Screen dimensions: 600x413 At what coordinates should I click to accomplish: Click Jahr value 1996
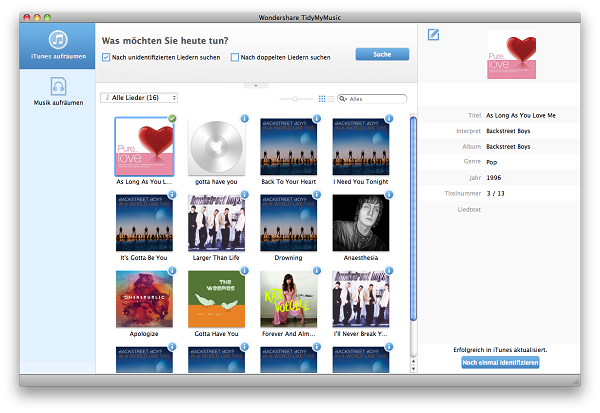494,178
